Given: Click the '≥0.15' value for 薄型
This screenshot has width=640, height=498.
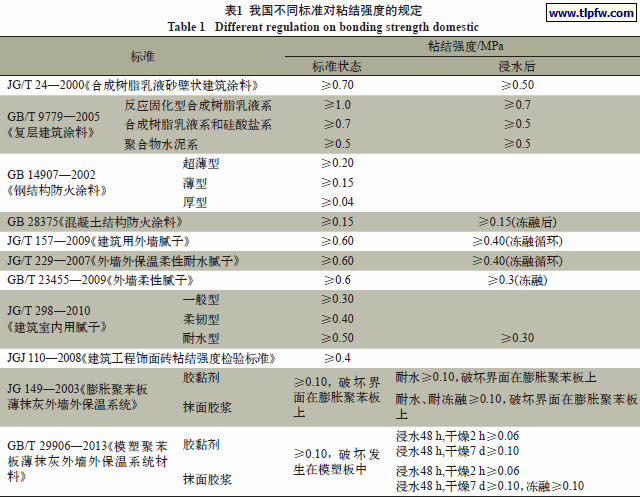Looking at the screenshot, I should pyautogui.click(x=337, y=183).
